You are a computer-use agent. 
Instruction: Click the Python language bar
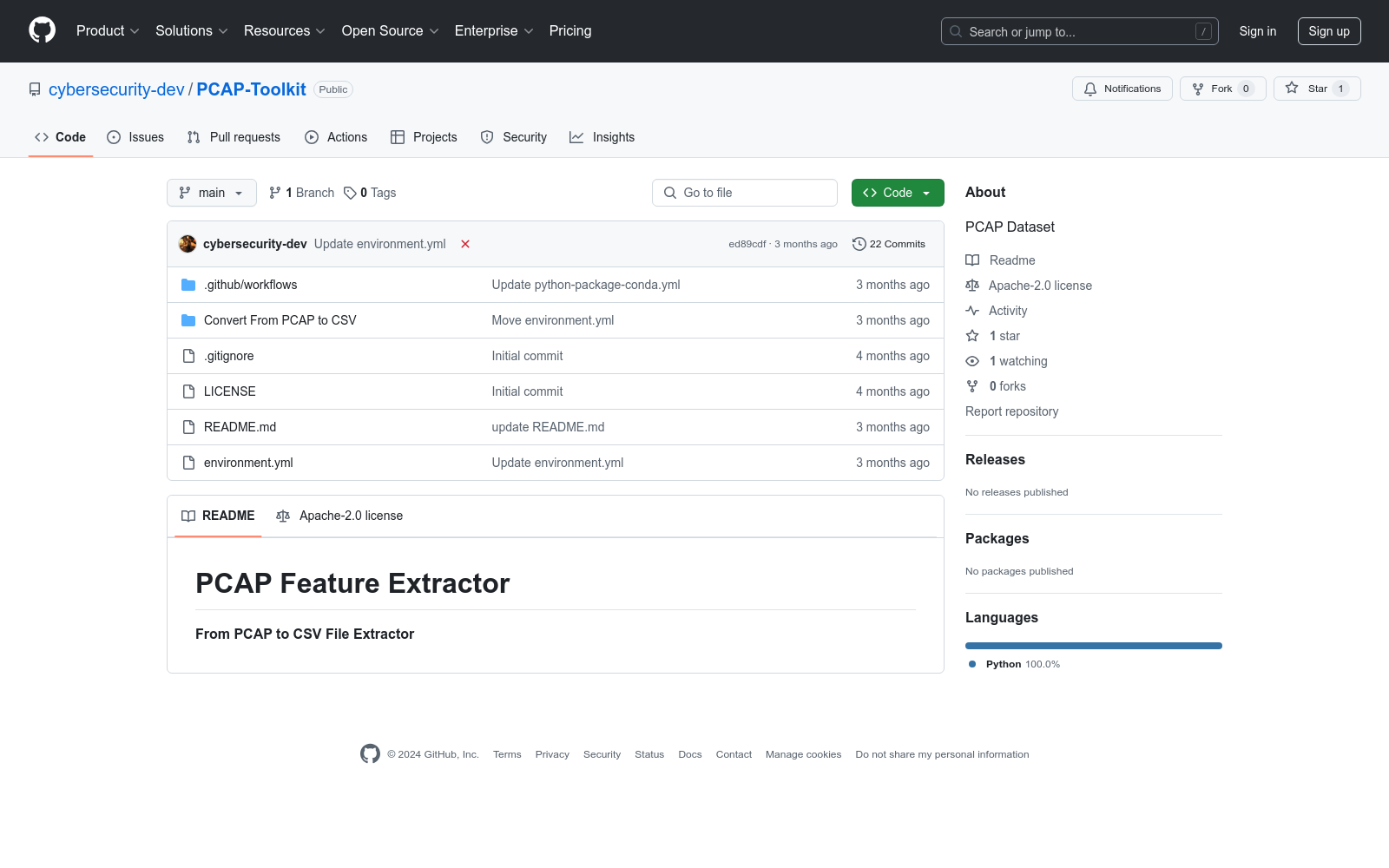coord(1094,646)
